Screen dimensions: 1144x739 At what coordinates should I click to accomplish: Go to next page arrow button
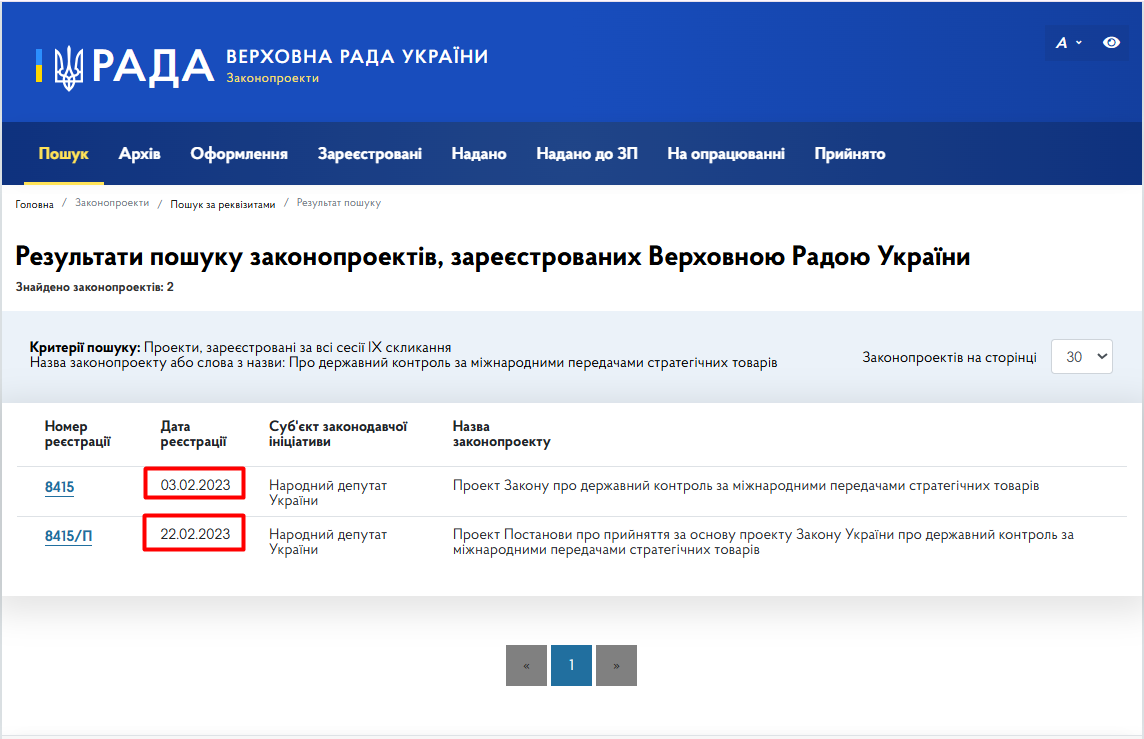tap(617, 665)
